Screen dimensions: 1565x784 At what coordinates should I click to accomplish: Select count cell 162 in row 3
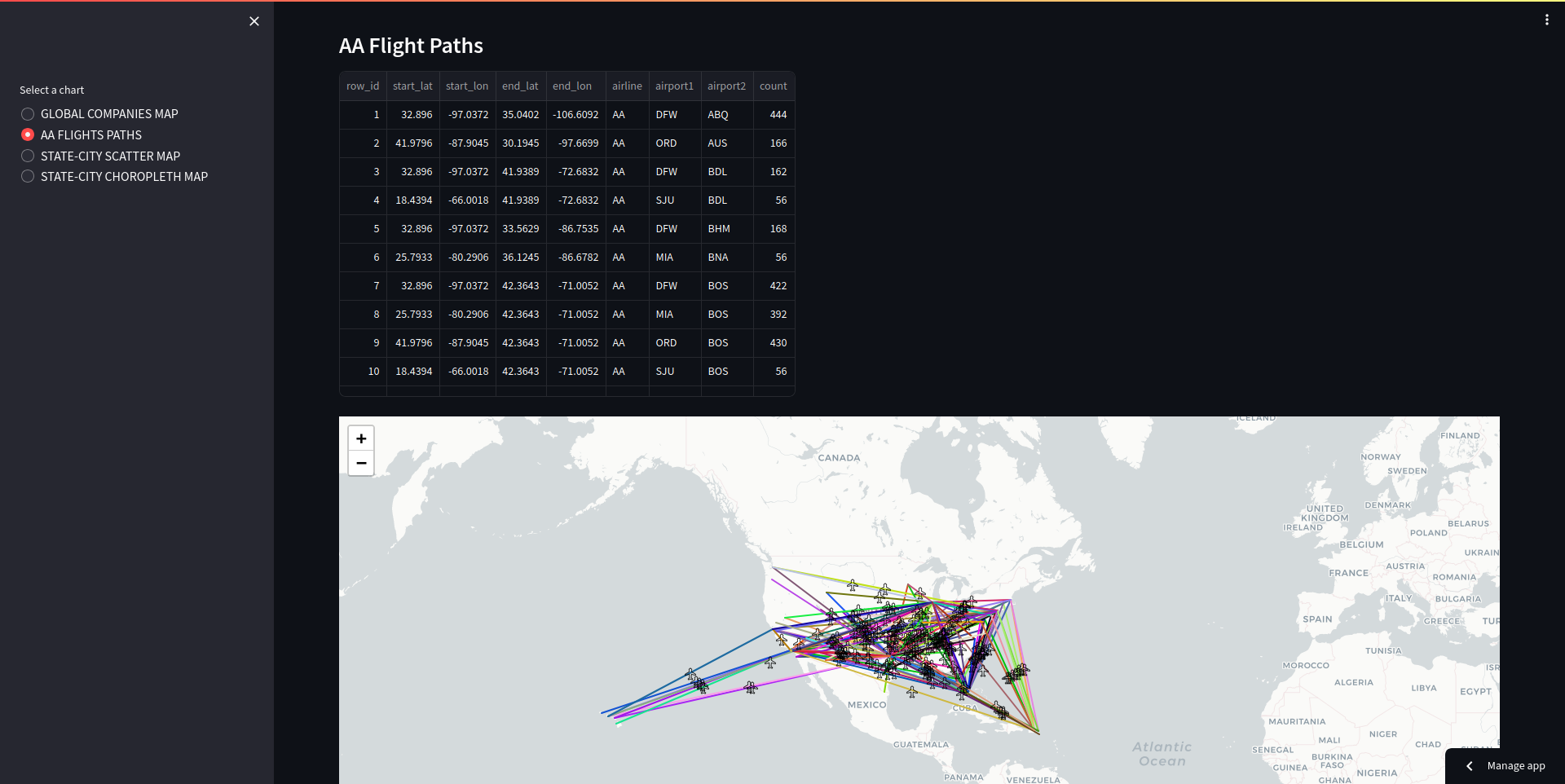click(x=774, y=172)
